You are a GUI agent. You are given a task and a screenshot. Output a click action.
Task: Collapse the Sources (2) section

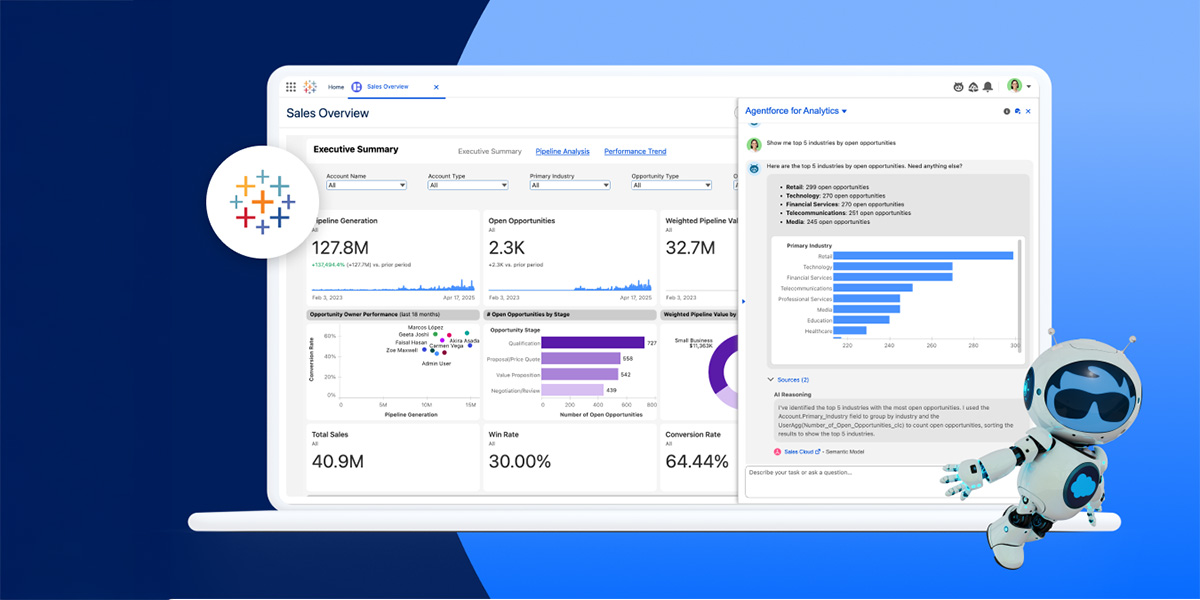(x=771, y=380)
